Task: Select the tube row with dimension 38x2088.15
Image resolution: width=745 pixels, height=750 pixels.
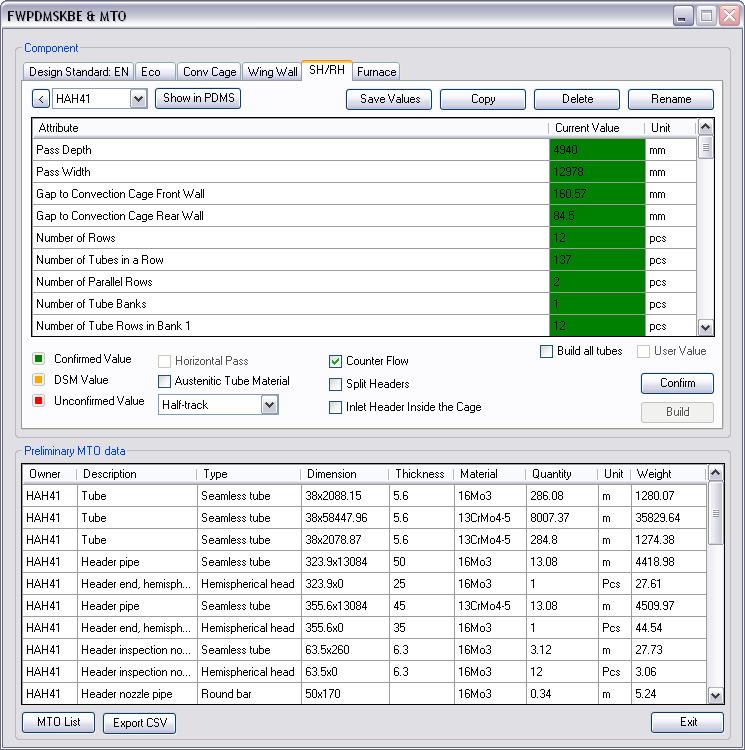Action: (364, 496)
